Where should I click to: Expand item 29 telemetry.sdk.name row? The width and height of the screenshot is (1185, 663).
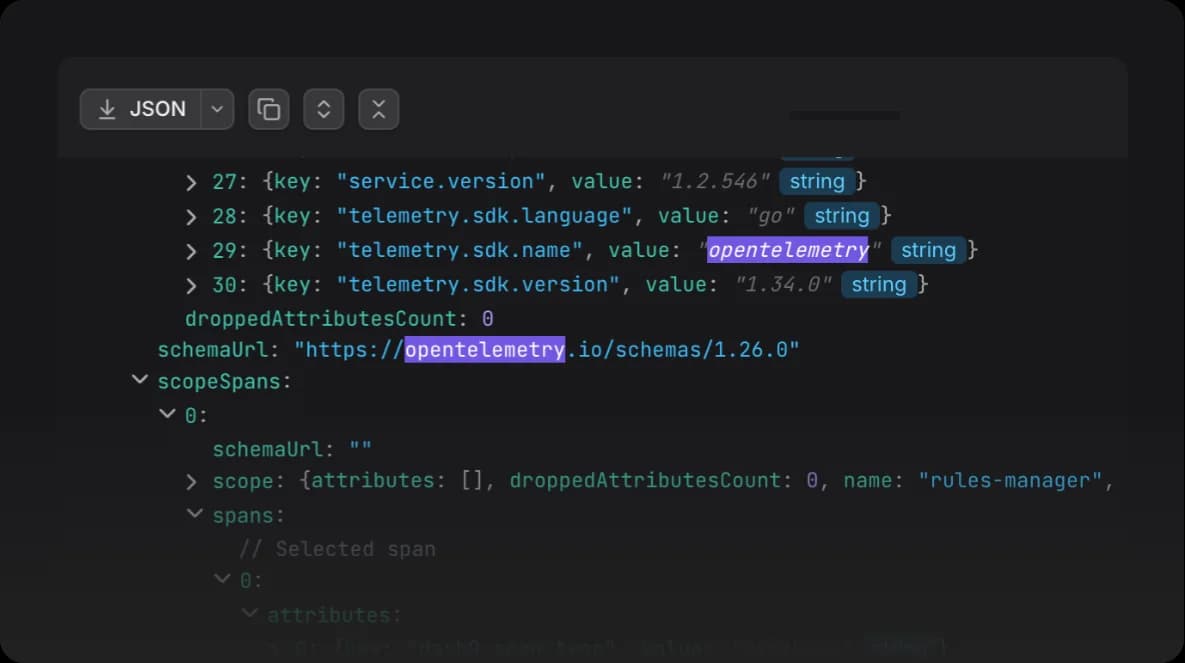point(191,252)
